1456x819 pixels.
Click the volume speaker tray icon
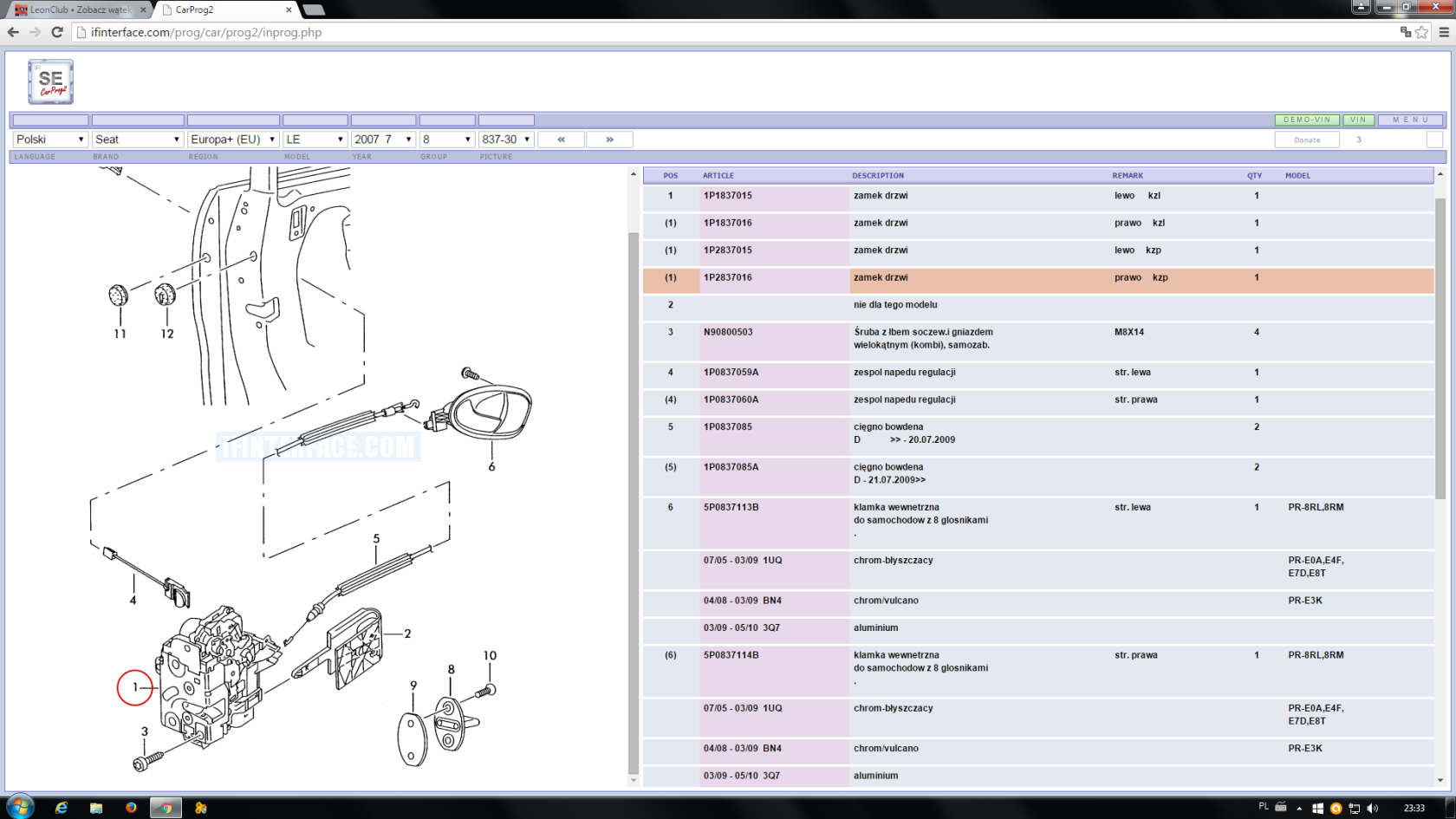pyautogui.click(x=1372, y=809)
